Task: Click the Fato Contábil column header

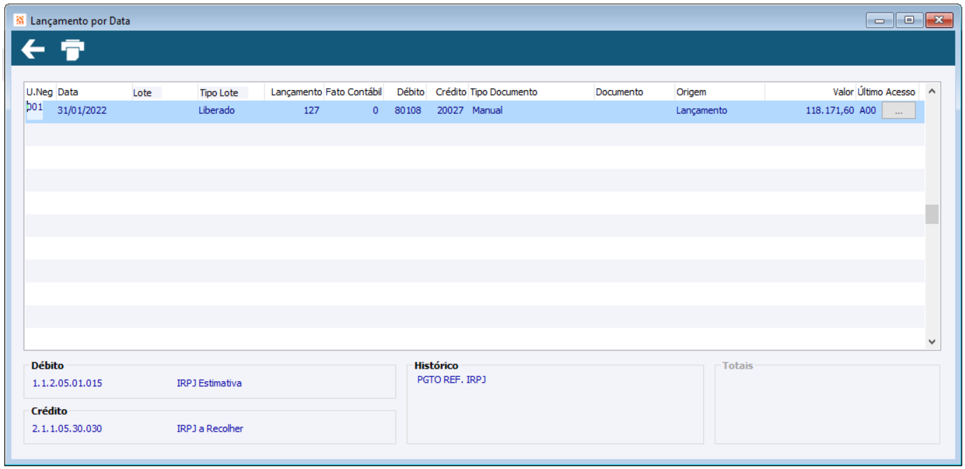Action: [x=353, y=92]
